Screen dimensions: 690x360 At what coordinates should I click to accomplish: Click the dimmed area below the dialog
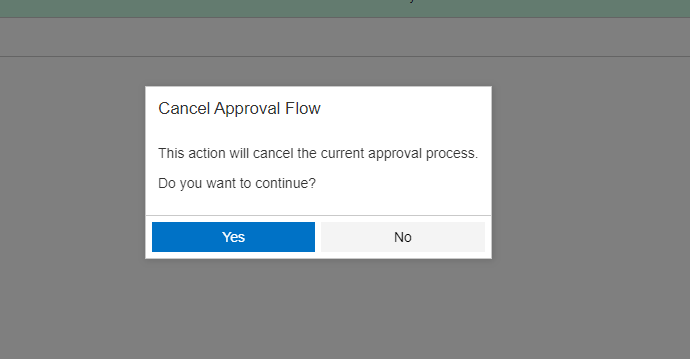(x=319, y=308)
